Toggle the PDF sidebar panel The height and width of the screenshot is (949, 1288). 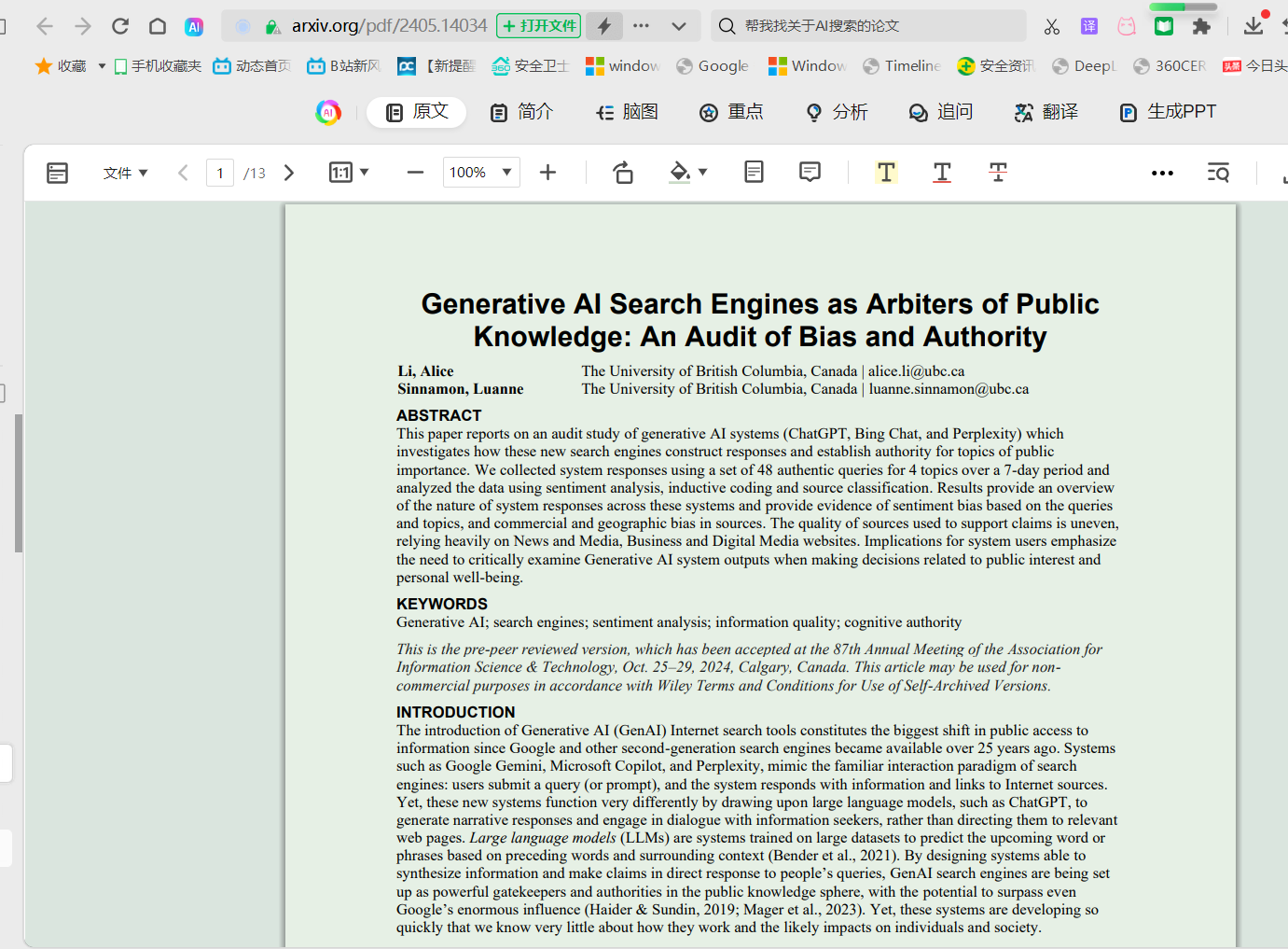[x=57, y=173]
